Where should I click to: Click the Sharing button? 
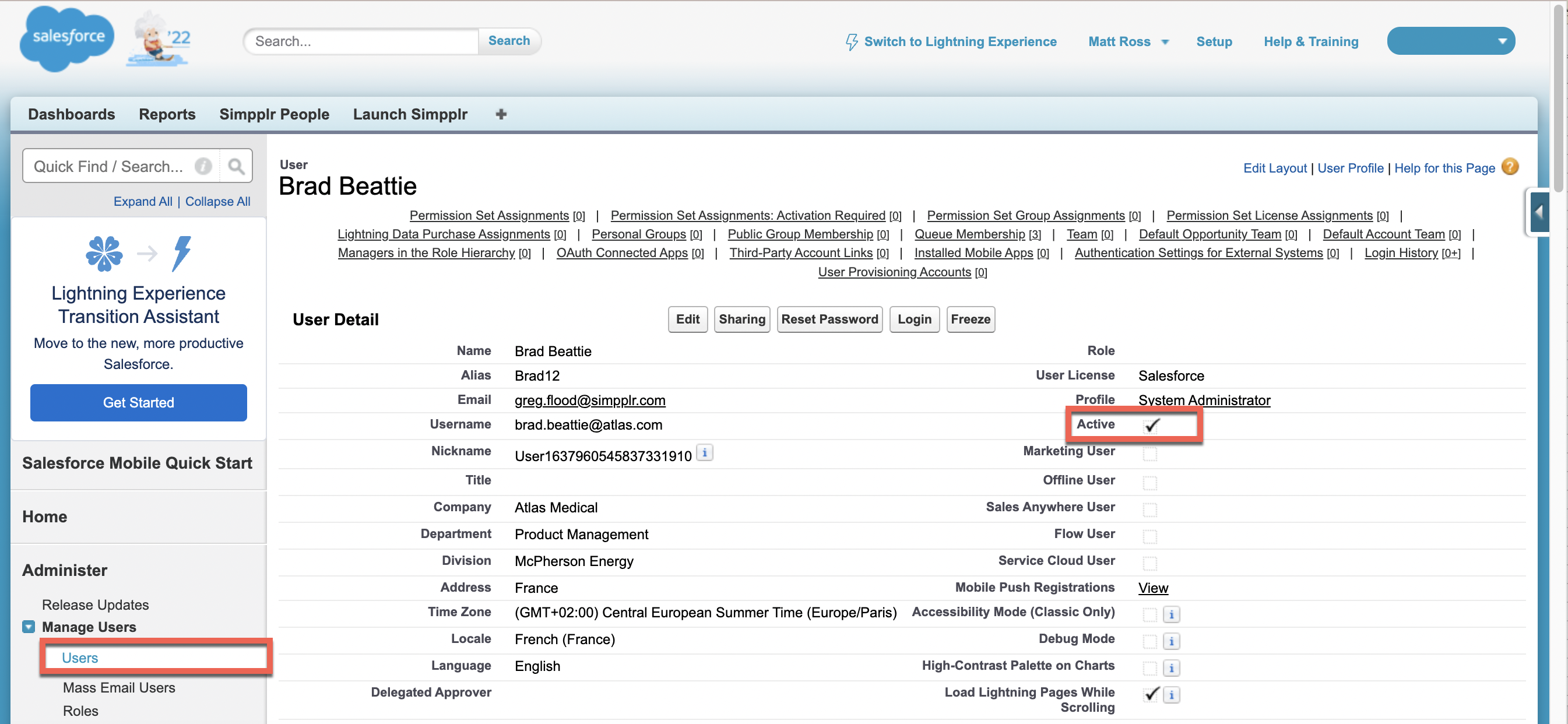pos(742,319)
